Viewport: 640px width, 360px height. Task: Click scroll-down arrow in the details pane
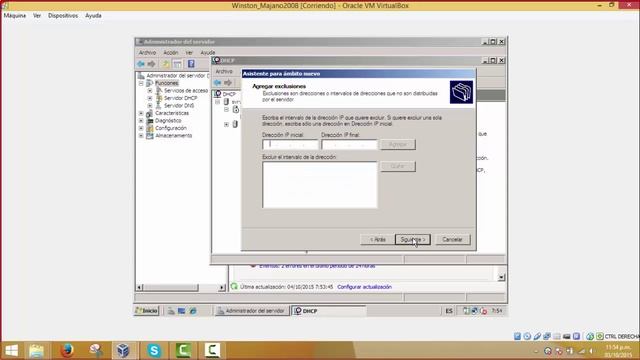point(501,277)
